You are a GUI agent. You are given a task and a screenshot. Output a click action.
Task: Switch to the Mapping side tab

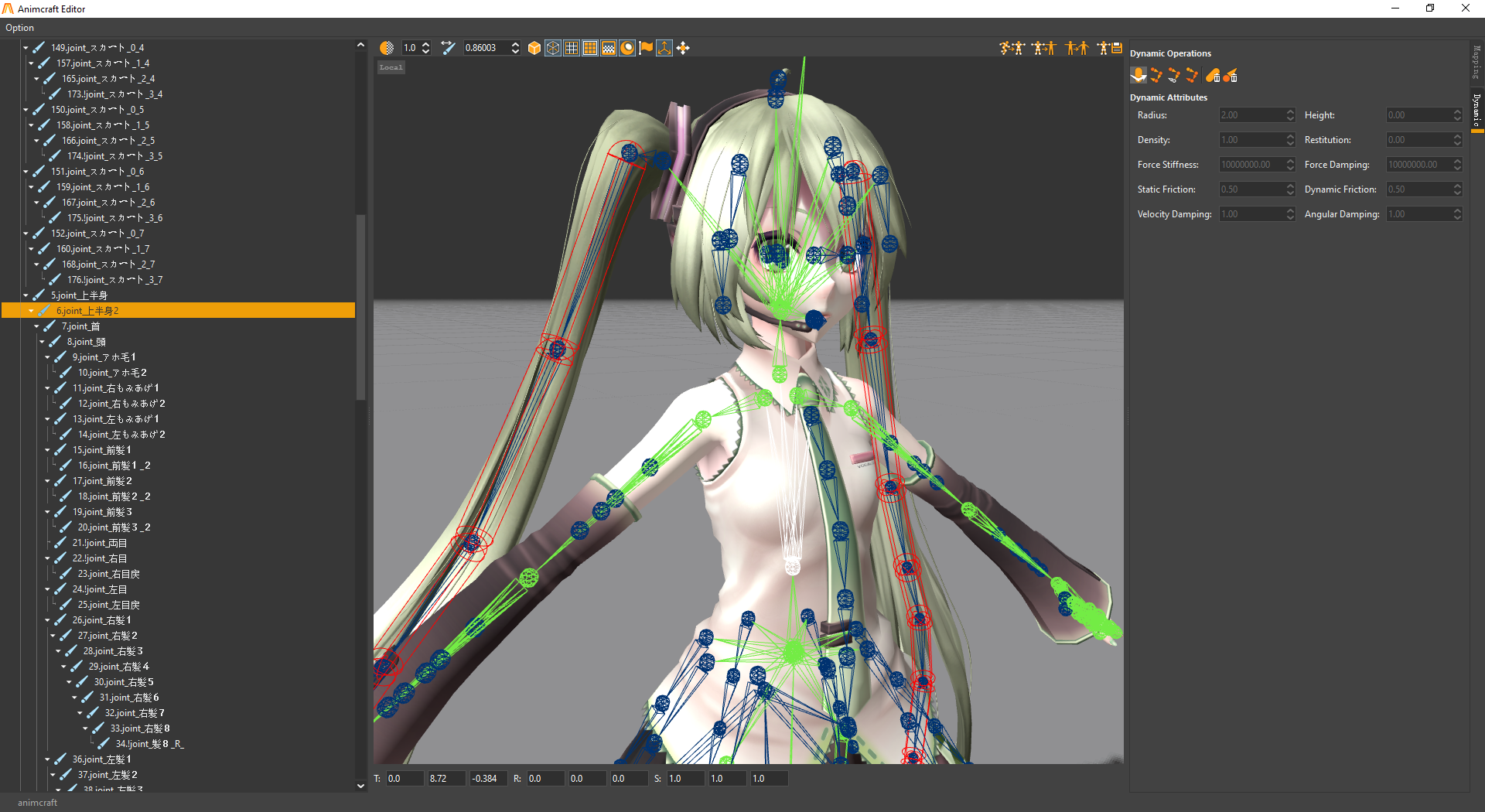(x=1476, y=62)
